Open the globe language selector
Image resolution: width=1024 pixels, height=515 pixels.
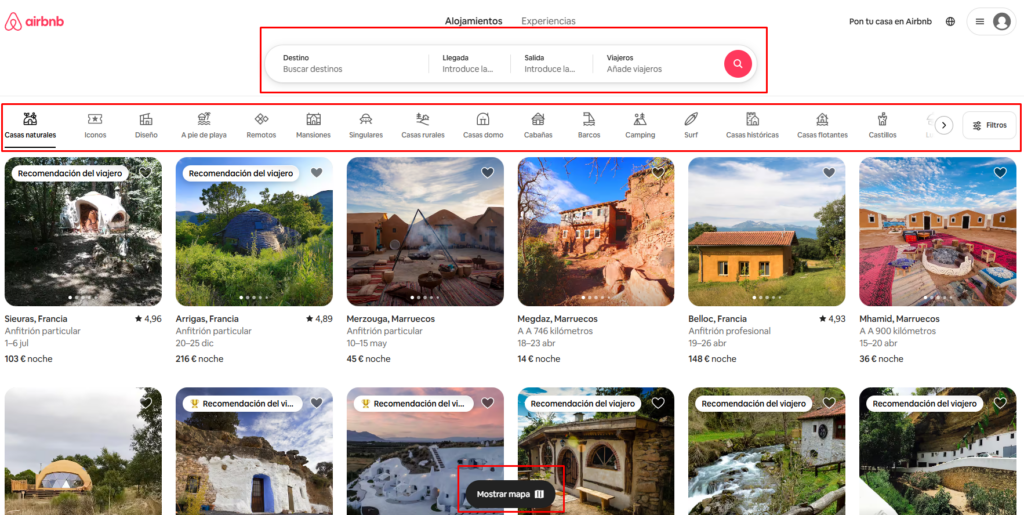pyautogui.click(x=950, y=22)
